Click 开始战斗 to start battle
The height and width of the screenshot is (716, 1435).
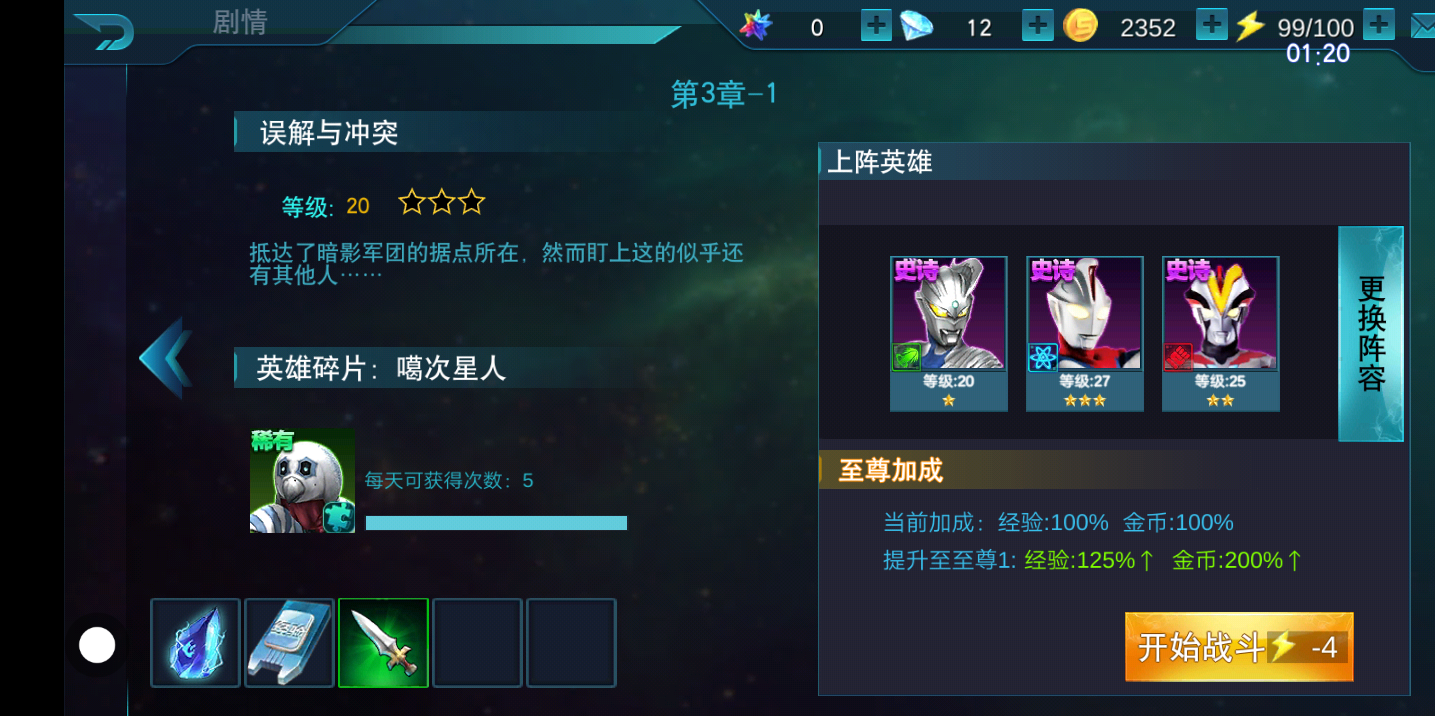[x=1239, y=647]
